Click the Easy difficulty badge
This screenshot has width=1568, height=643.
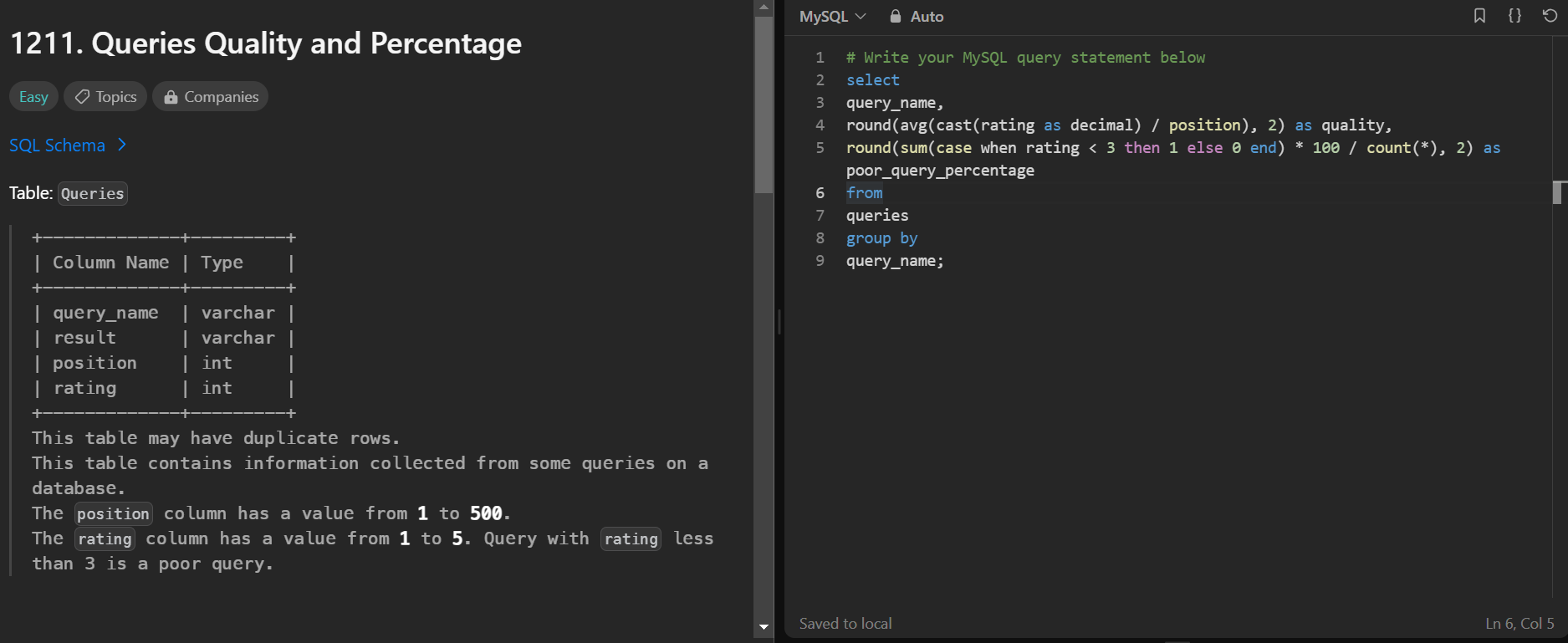tap(33, 97)
